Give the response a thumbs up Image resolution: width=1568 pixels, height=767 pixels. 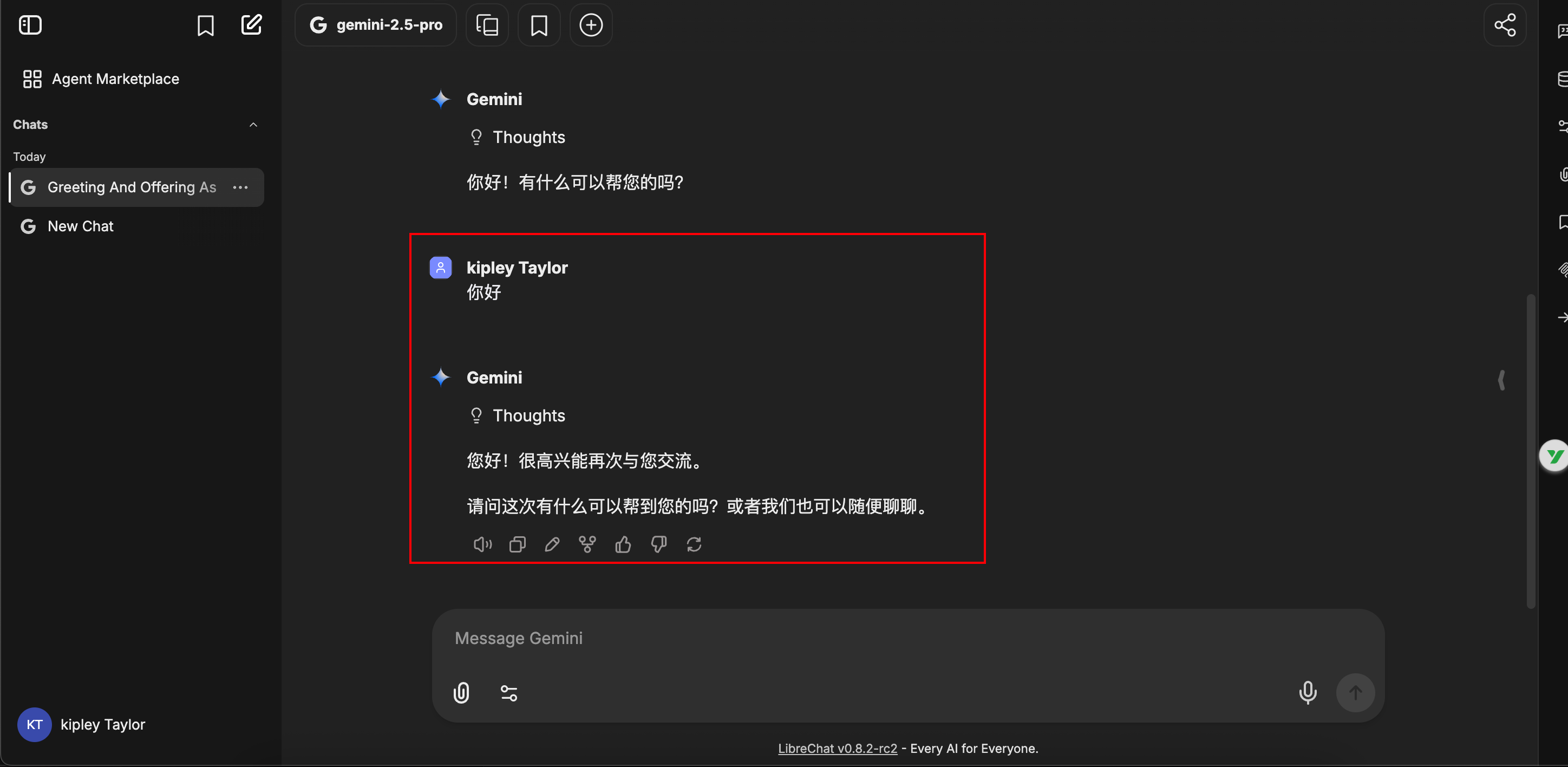pos(623,544)
